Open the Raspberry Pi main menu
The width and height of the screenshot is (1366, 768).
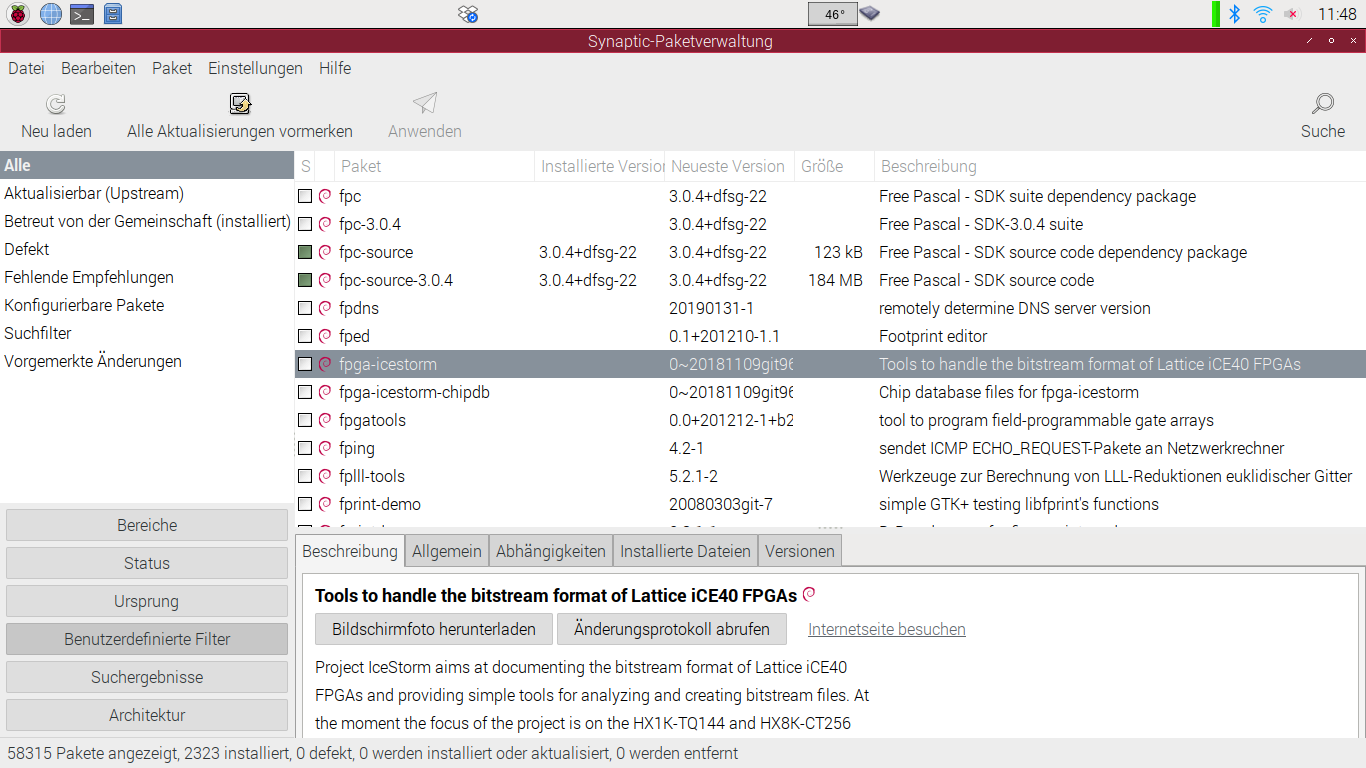click(x=18, y=14)
